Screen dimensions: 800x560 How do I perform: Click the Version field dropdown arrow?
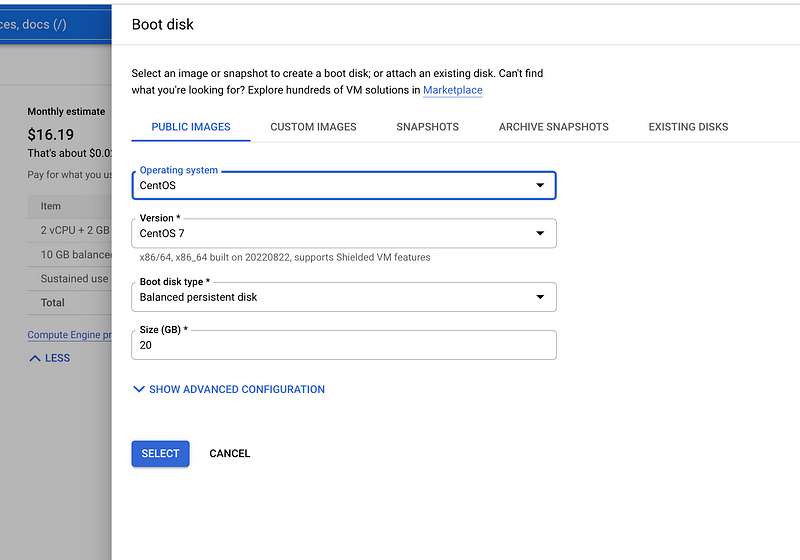[540, 234]
